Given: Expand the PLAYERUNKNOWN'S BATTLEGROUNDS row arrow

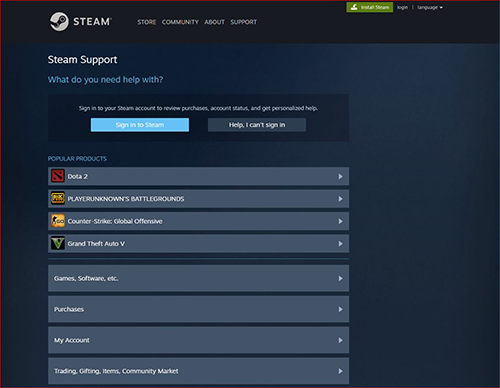Looking at the screenshot, I should click(340, 199).
